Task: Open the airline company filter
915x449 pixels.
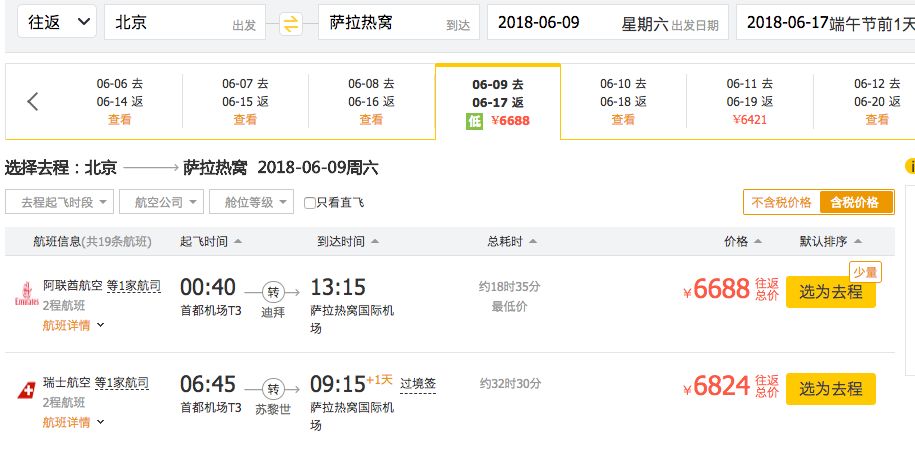Action: [161, 202]
